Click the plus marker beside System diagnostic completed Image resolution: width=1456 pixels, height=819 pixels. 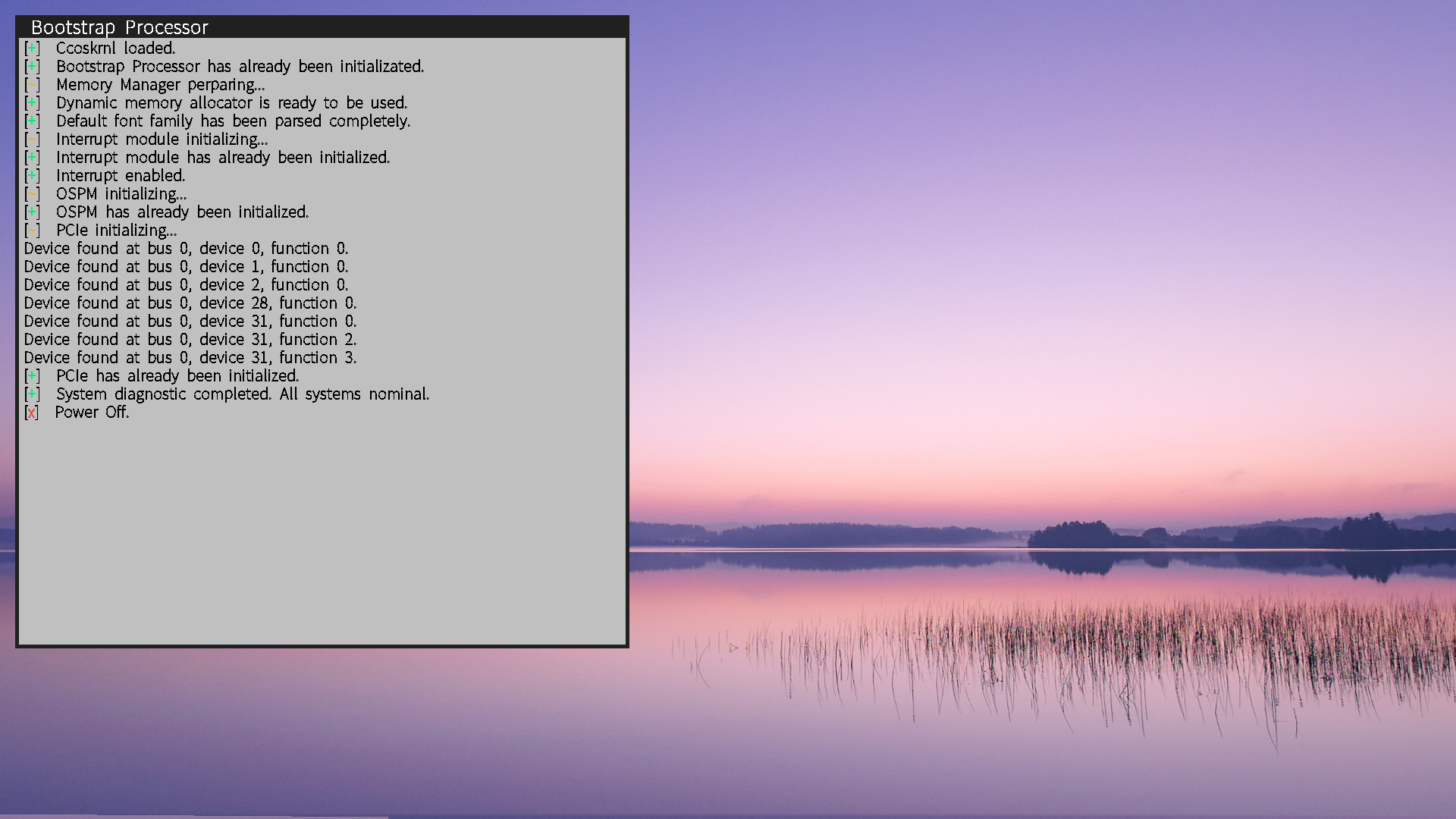[32, 394]
